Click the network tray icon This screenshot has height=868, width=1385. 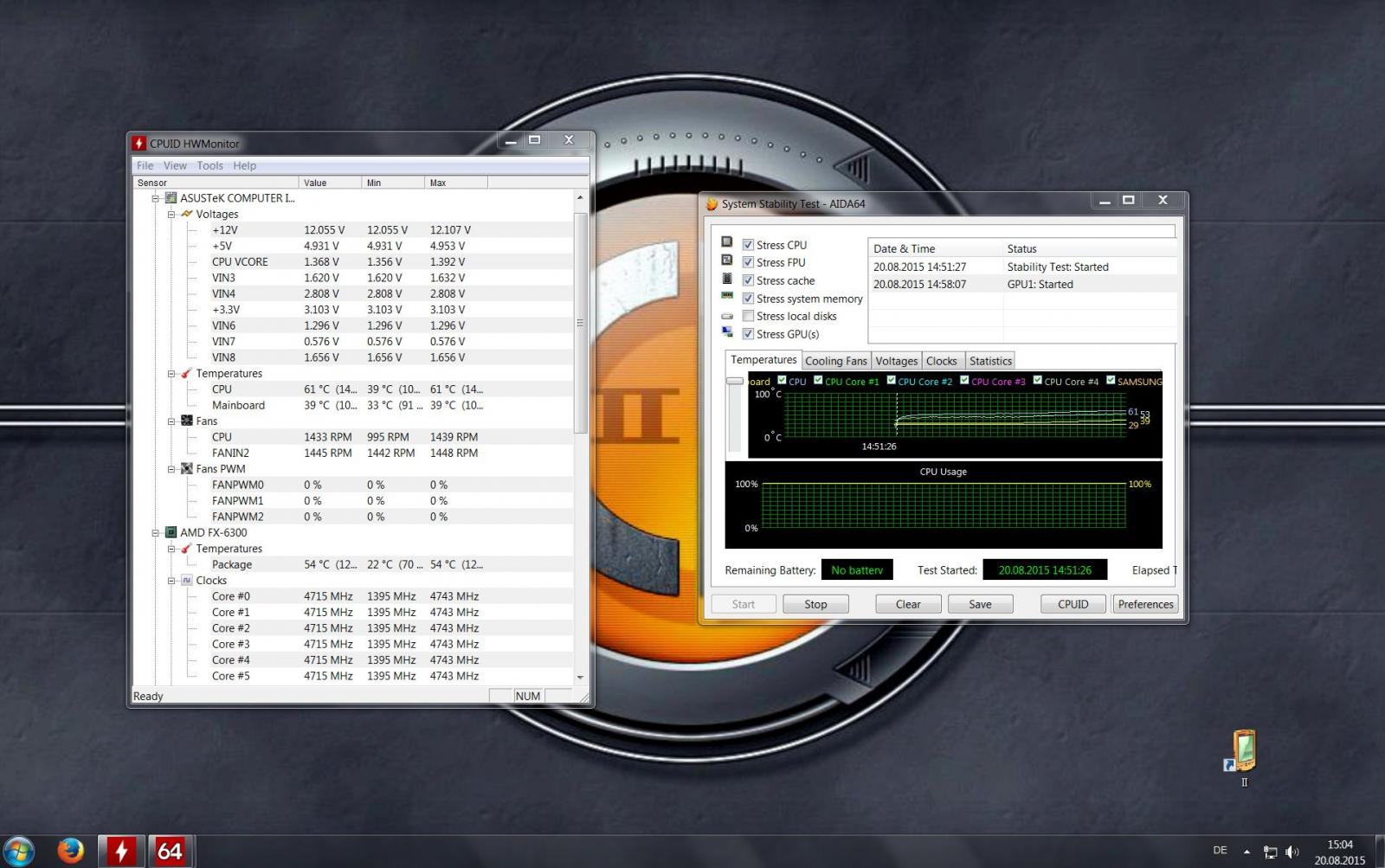1270,852
